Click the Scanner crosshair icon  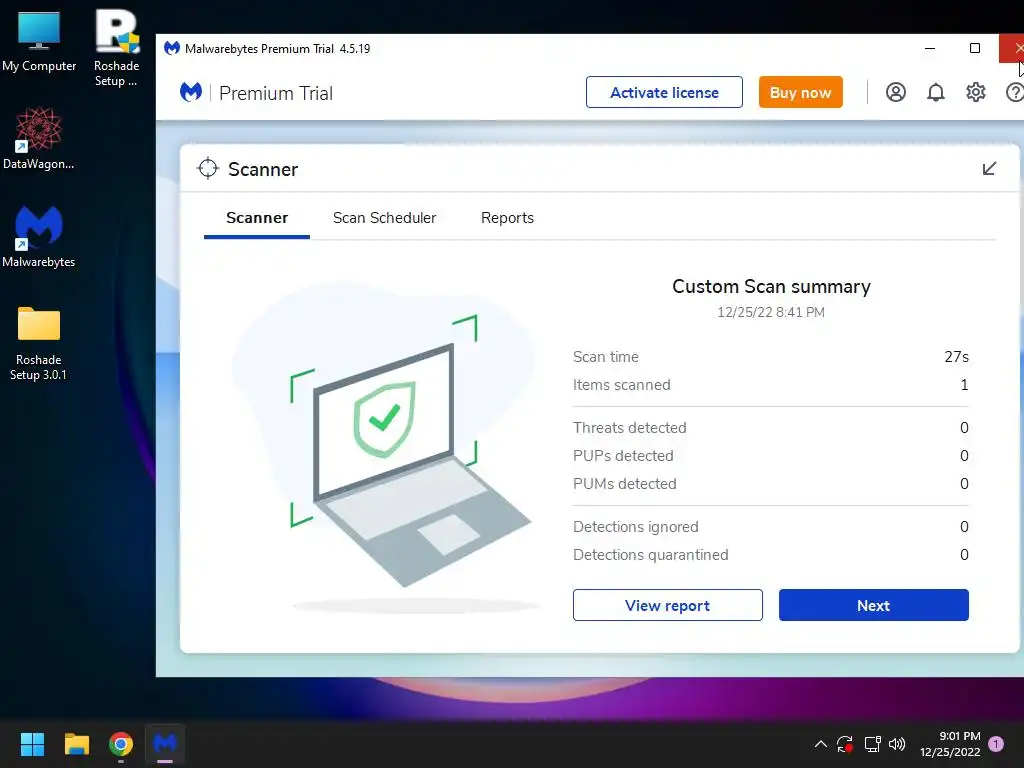click(208, 168)
